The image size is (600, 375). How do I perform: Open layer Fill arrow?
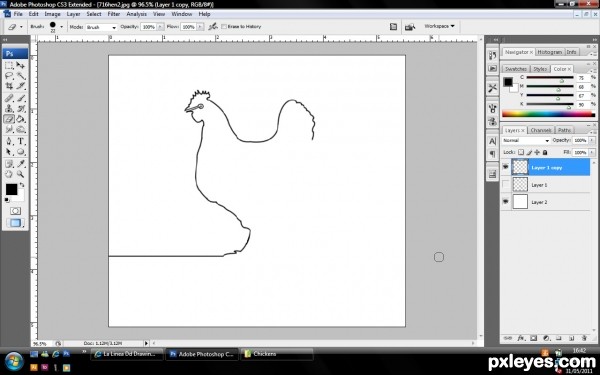(x=592, y=152)
